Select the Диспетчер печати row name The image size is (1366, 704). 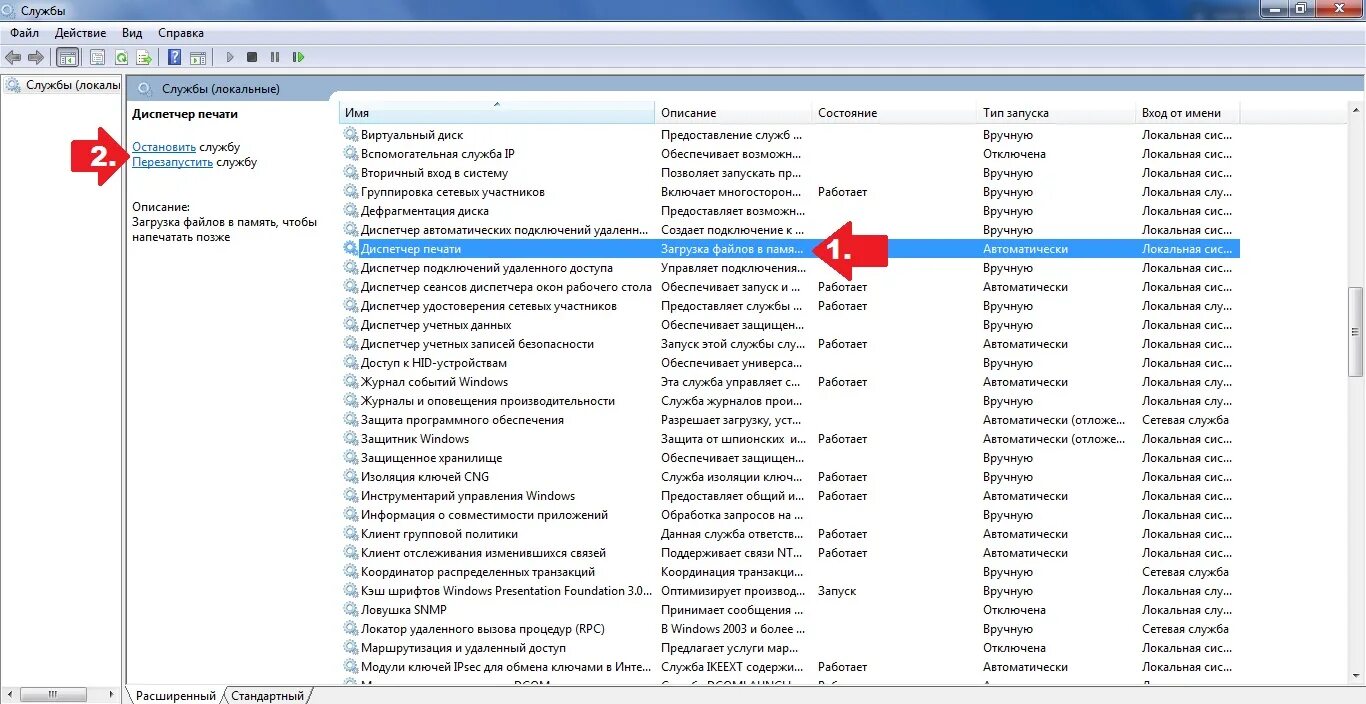[x=410, y=249]
